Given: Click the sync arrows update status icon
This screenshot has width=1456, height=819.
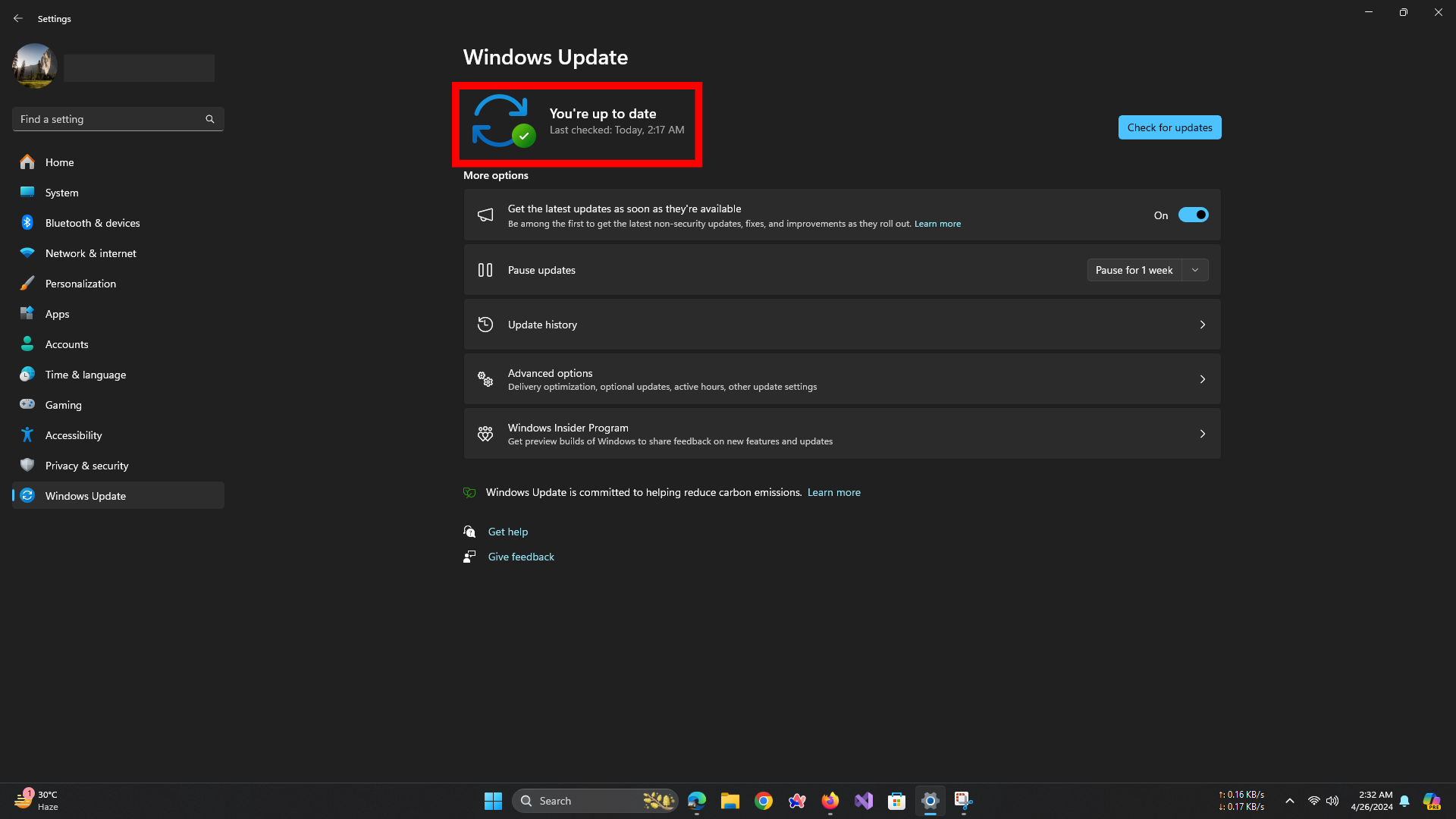Looking at the screenshot, I should tap(501, 121).
